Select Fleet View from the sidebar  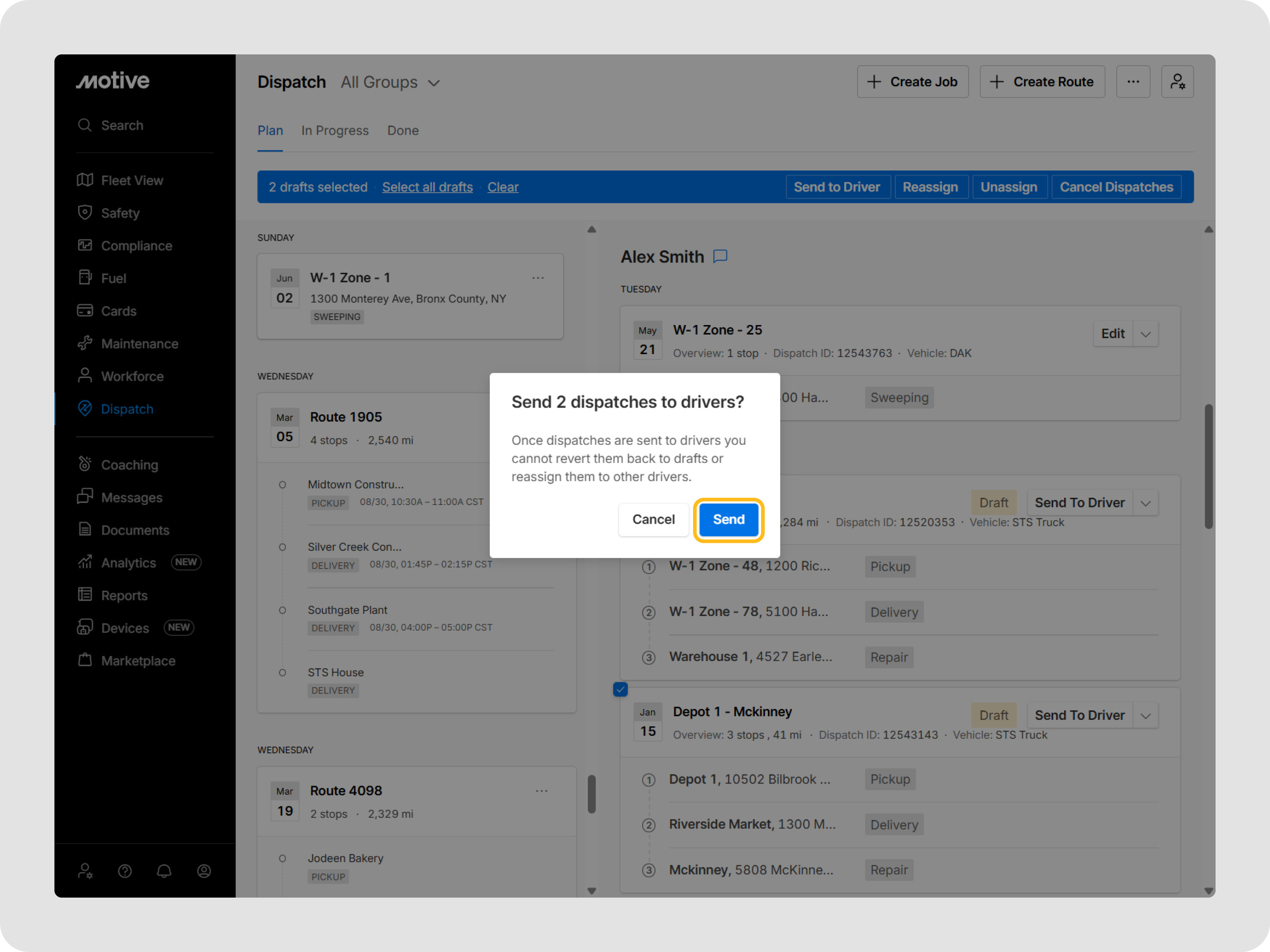(x=132, y=180)
